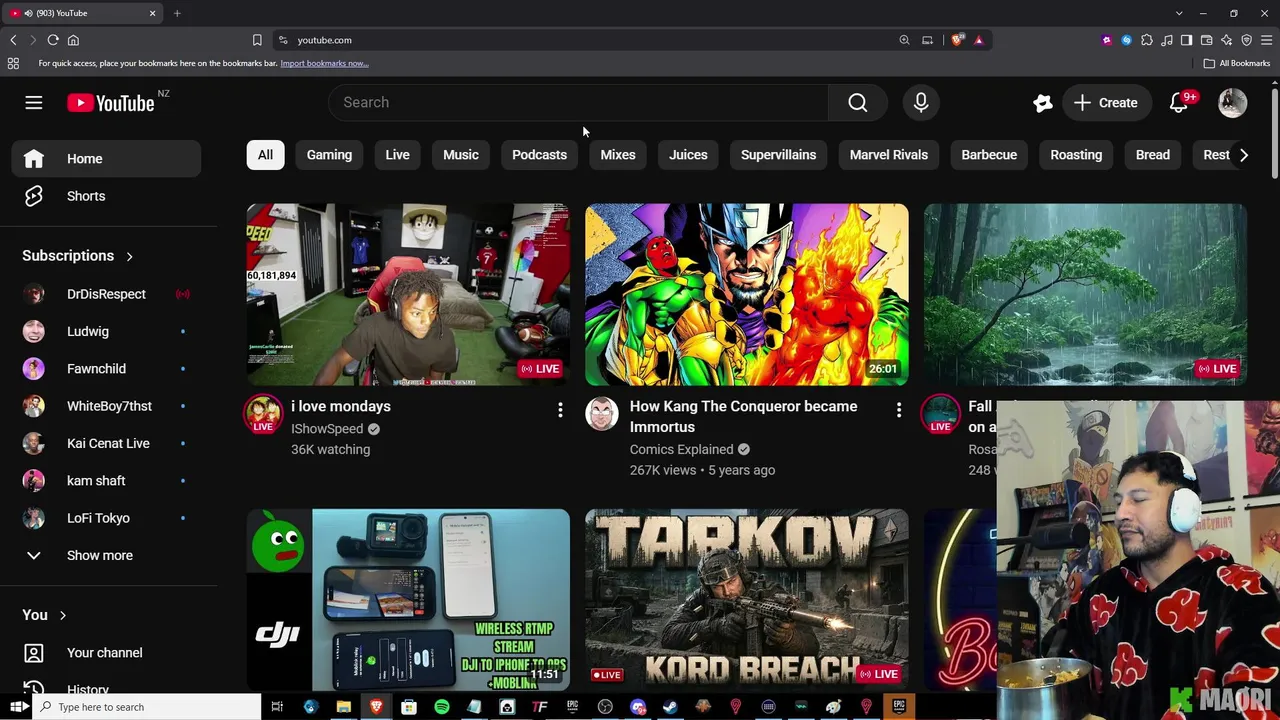The height and width of the screenshot is (720, 1280).
Task: Click the browser home icon
Action: click(x=73, y=40)
